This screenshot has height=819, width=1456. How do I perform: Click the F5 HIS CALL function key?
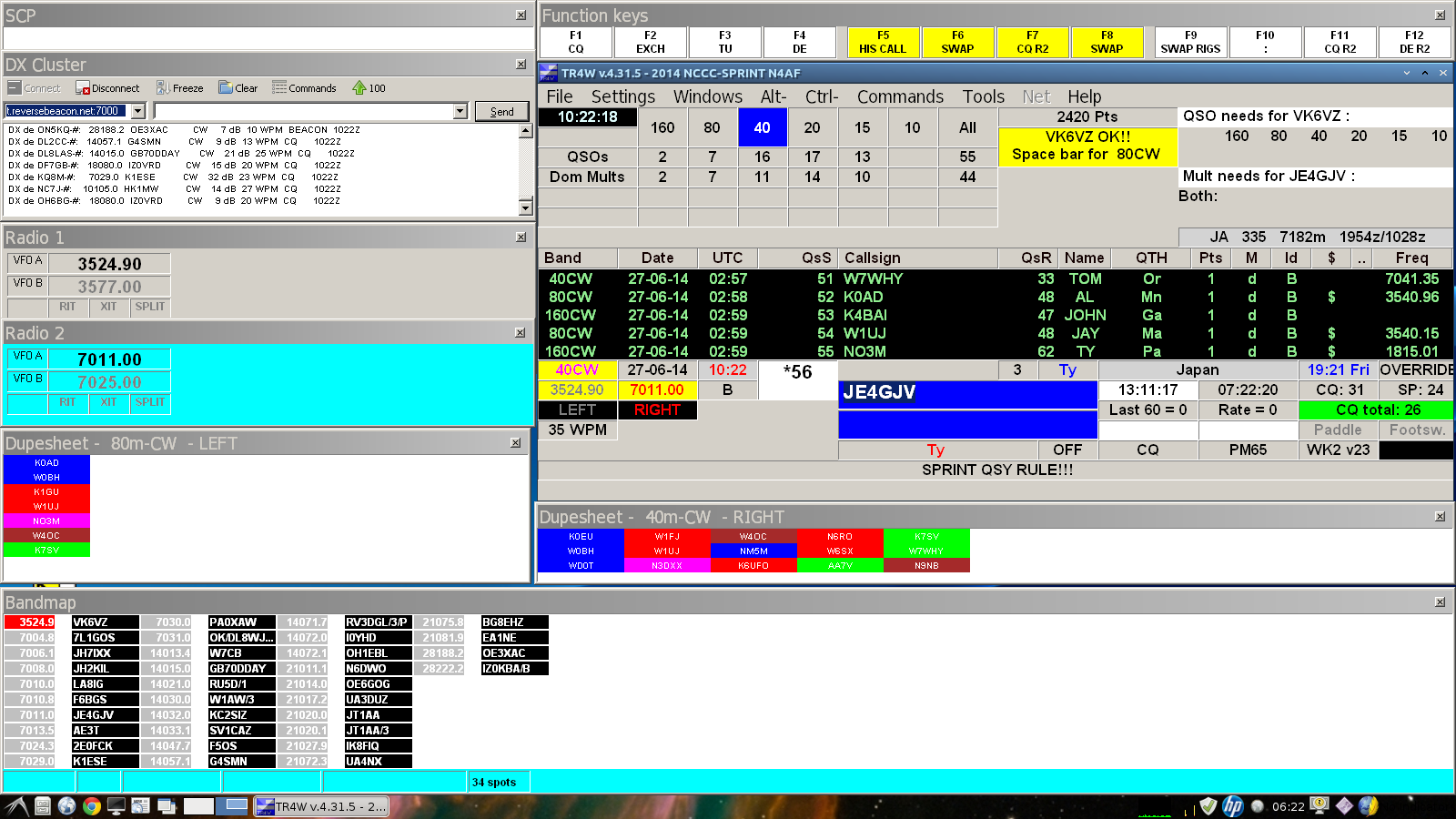coord(883,42)
